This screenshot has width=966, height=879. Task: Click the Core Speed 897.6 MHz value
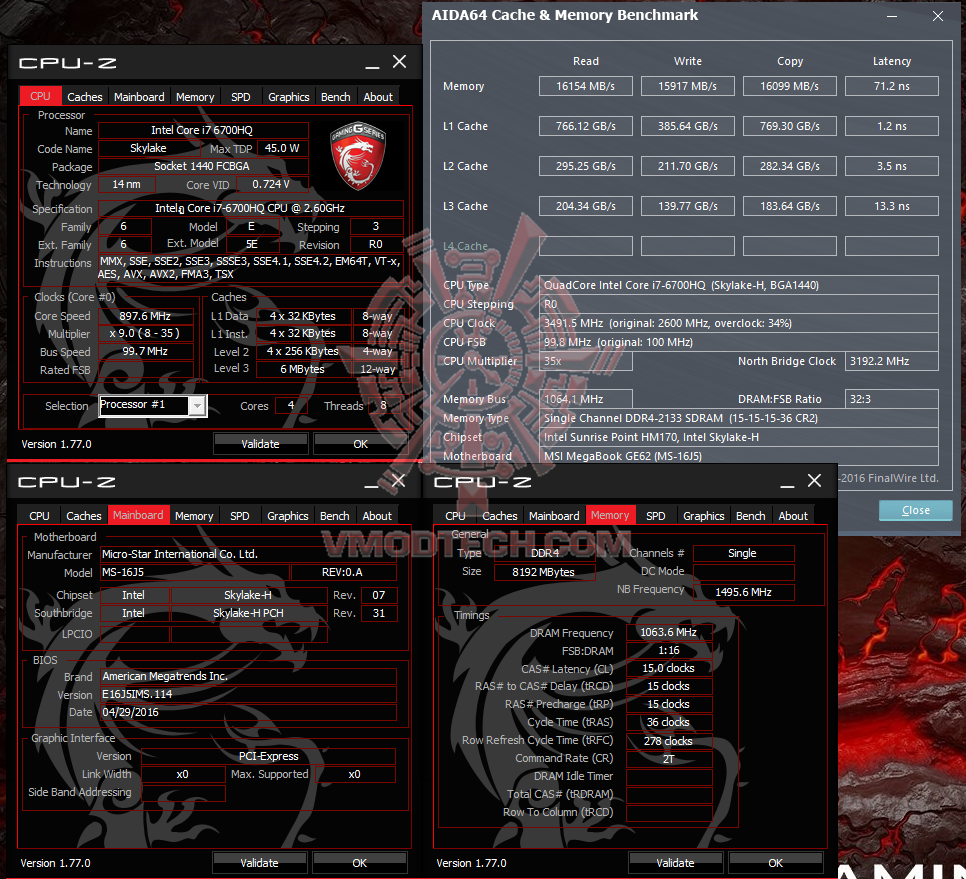pyautogui.click(x=145, y=316)
